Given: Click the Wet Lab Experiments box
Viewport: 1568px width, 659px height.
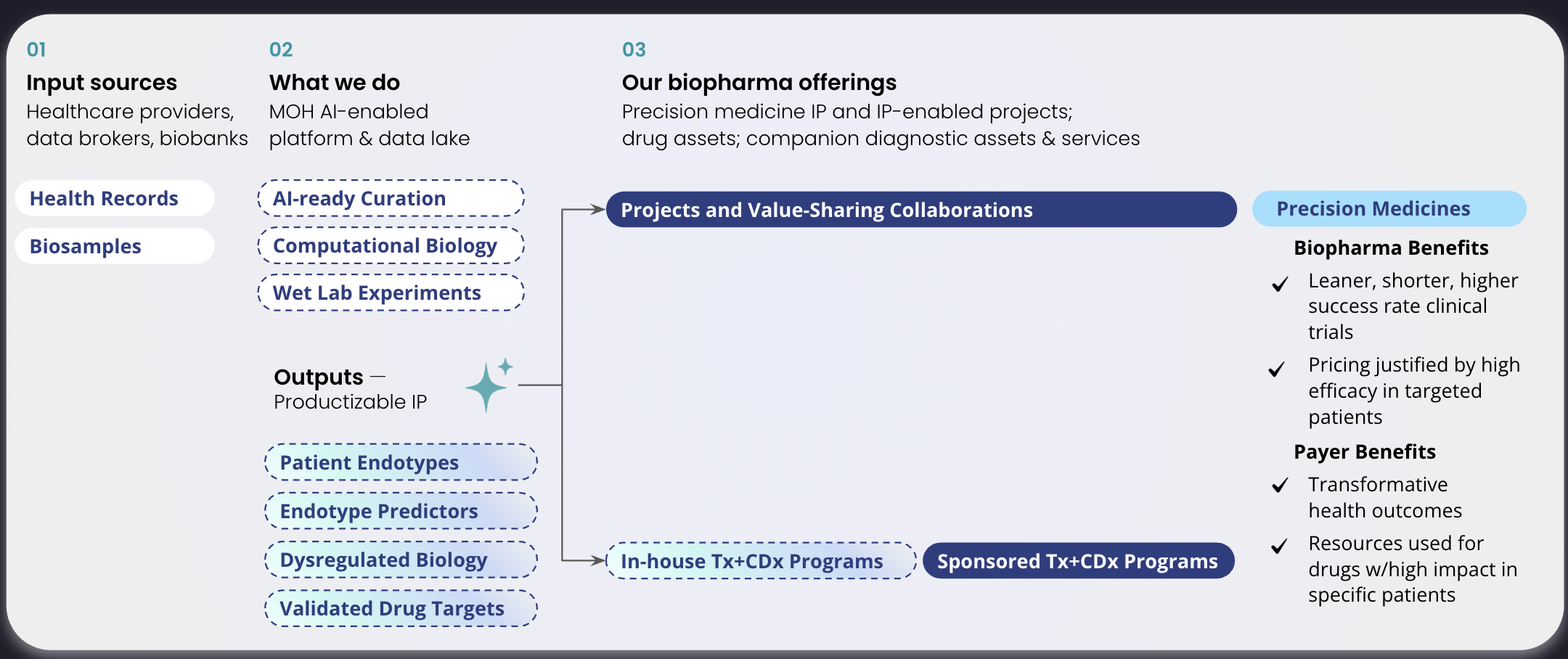Looking at the screenshot, I should [391, 292].
